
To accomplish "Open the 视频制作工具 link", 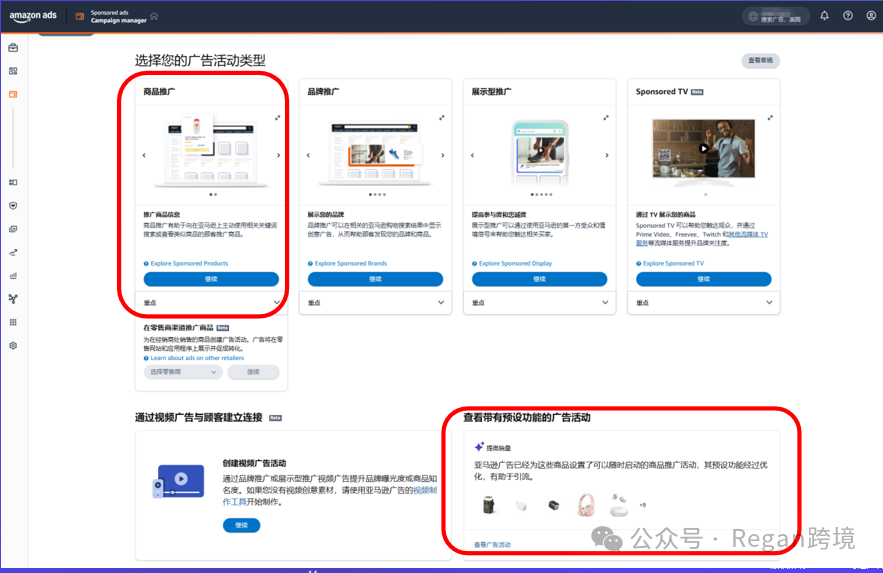I will (425, 490).
